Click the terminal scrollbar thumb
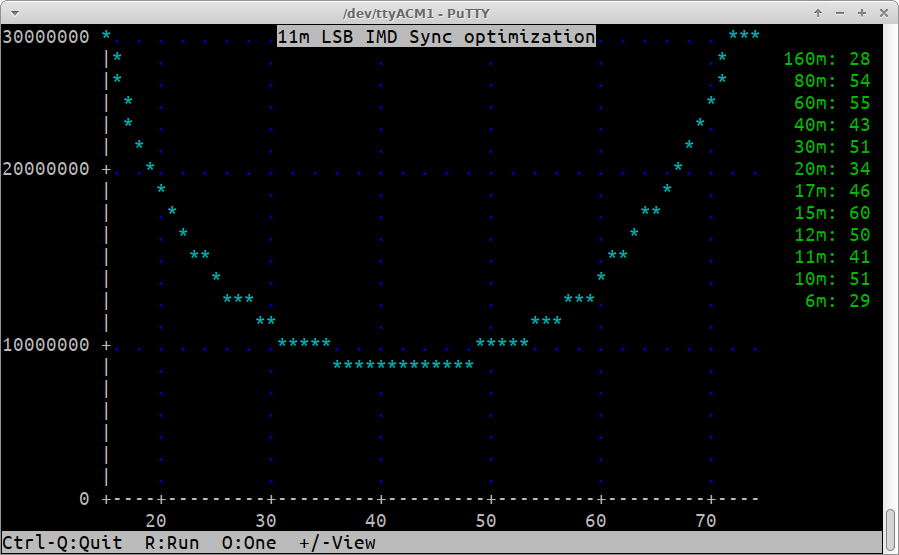The image size is (899, 555). (890, 530)
